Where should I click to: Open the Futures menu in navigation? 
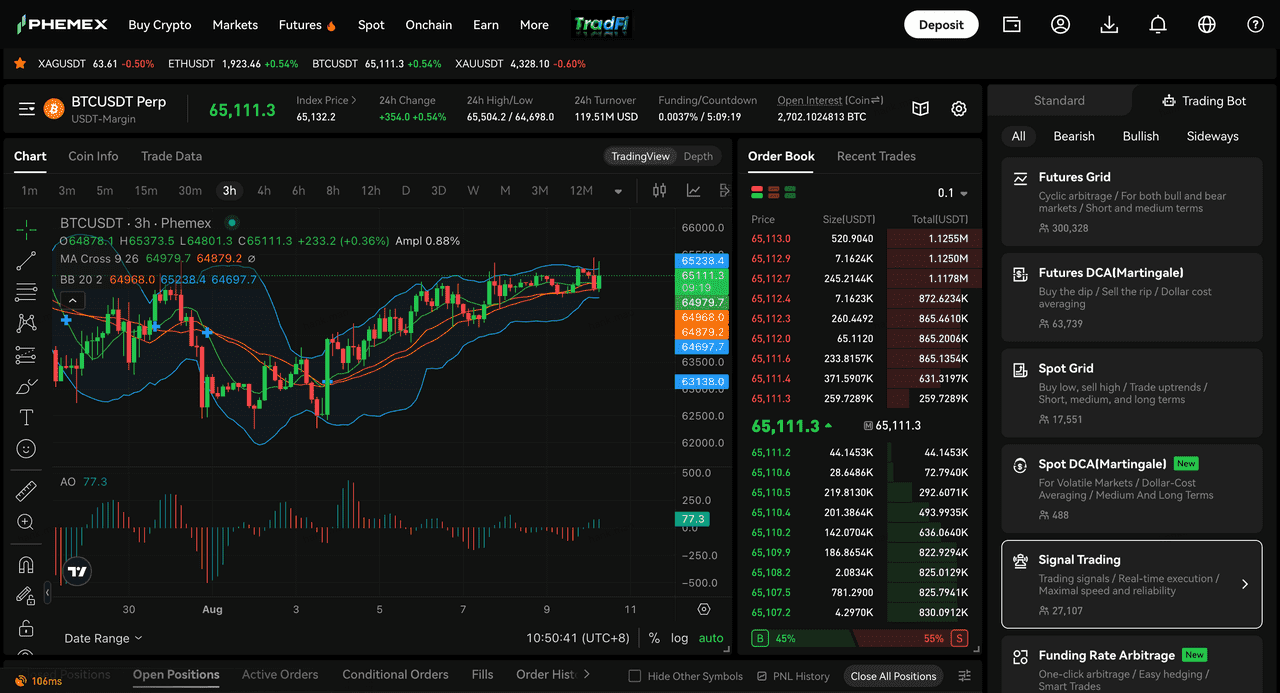[x=308, y=25]
